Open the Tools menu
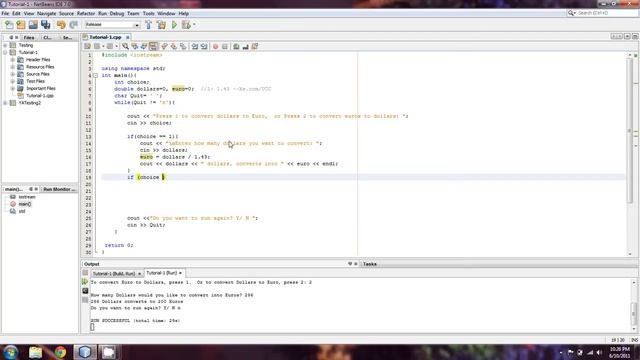 click(149, 13)
